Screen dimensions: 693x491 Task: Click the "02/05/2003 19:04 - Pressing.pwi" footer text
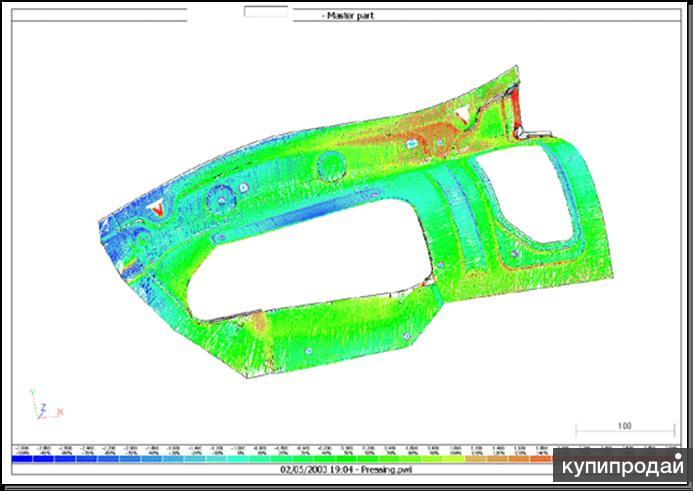pyautogui.click(x=346, y=470)
